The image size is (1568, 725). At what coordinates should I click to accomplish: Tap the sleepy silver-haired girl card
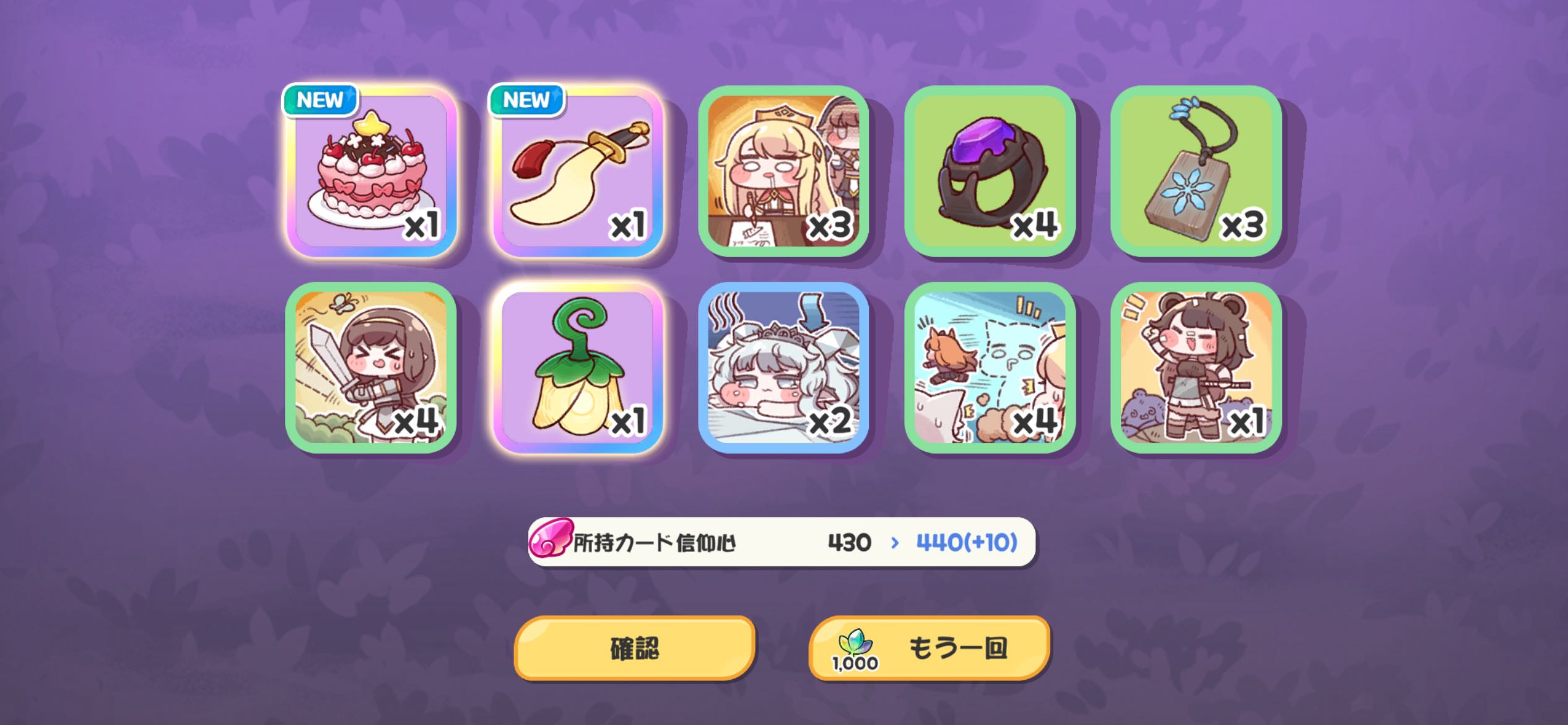(x=783, y=367)
